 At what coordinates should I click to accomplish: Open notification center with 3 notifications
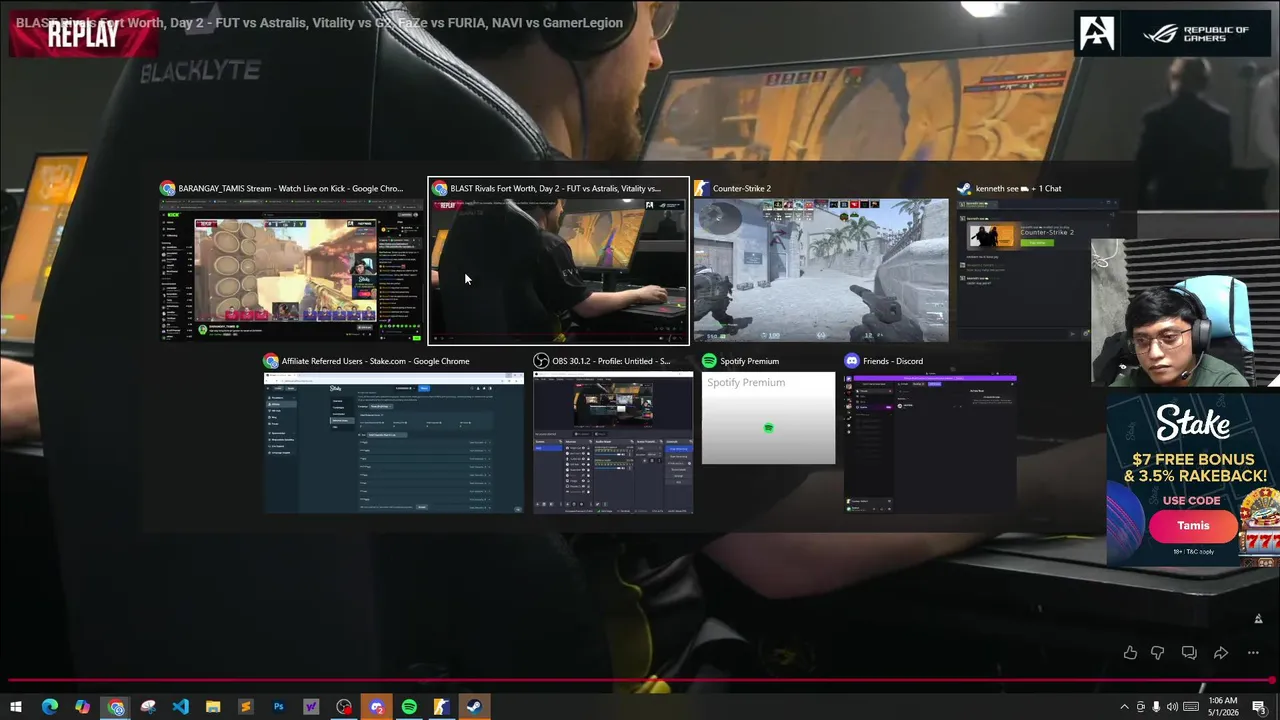click(x=1262, y=707)
